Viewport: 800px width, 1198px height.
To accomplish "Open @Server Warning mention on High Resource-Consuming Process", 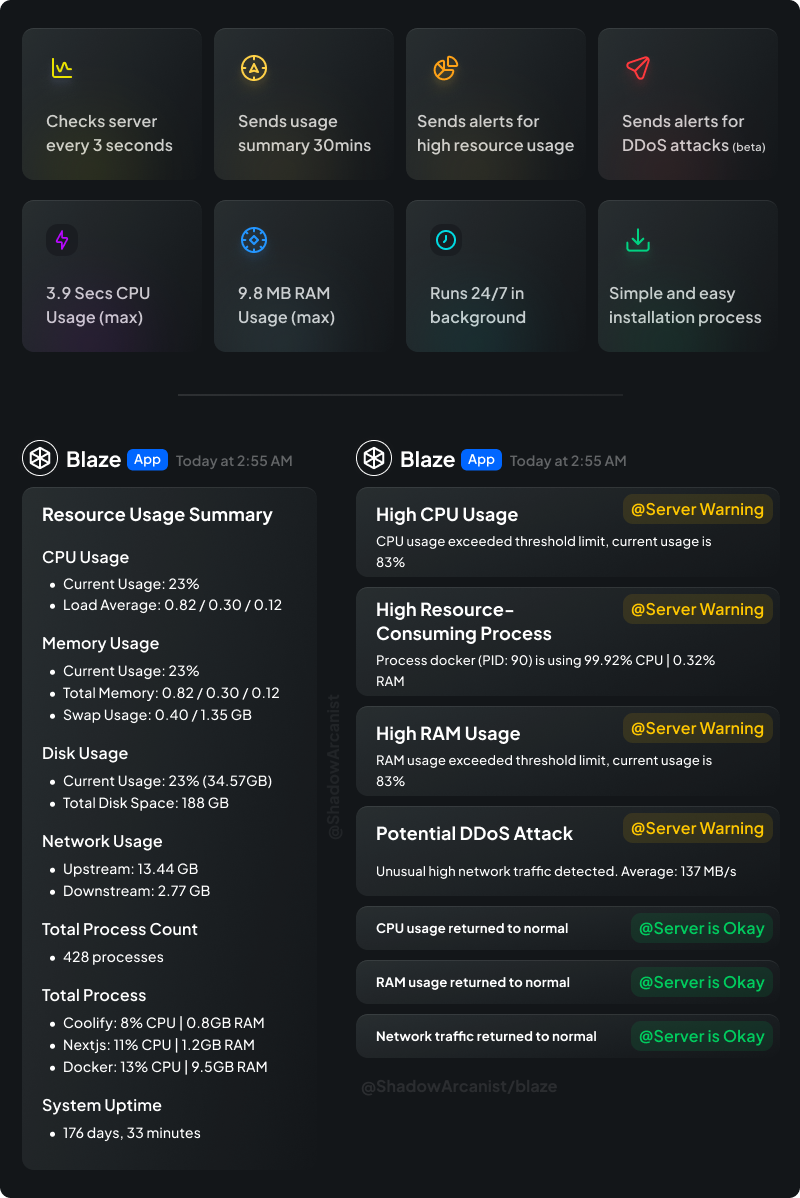I will pos(698,610).
